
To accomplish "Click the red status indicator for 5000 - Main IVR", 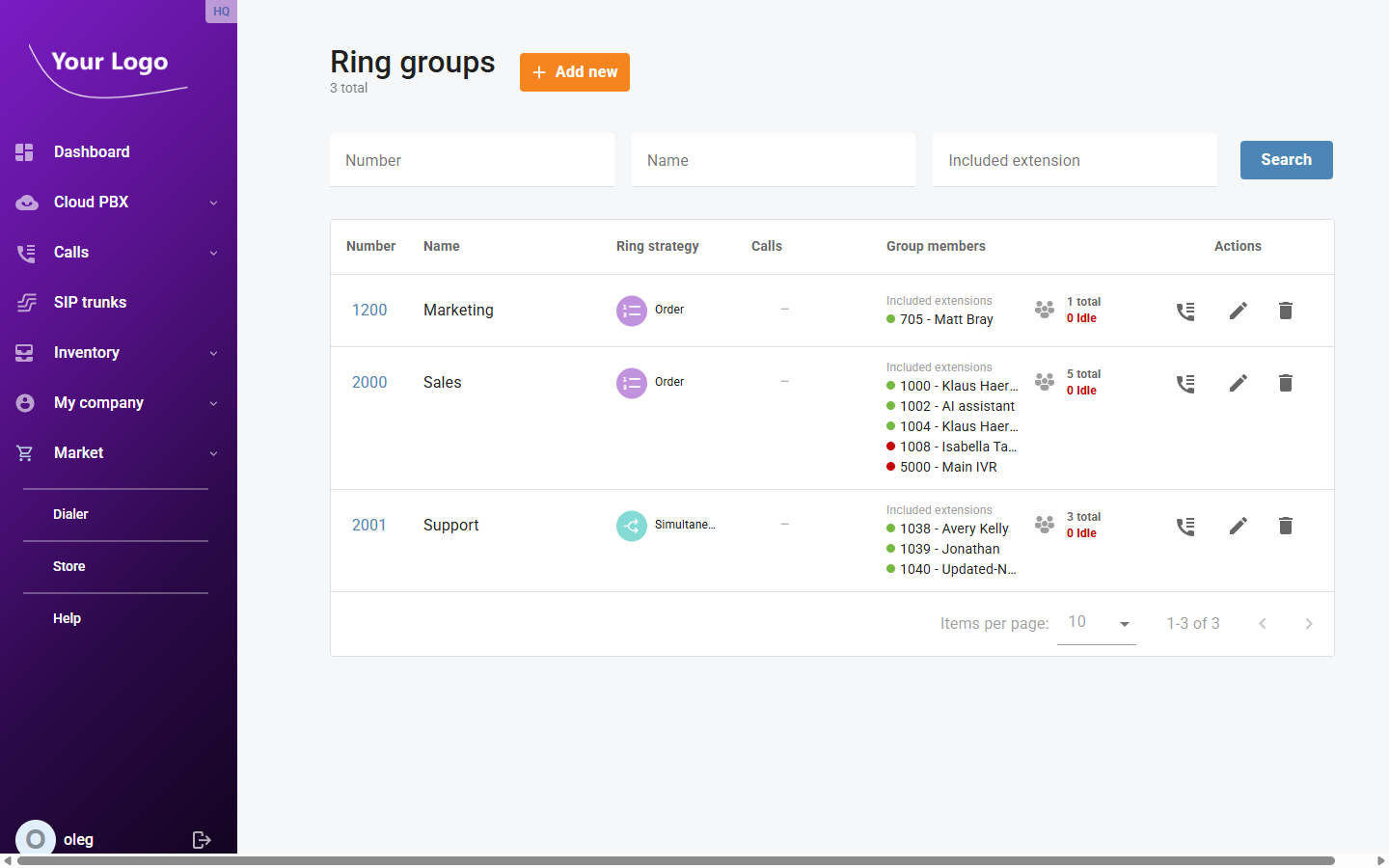I will click(x=888, y=467).
